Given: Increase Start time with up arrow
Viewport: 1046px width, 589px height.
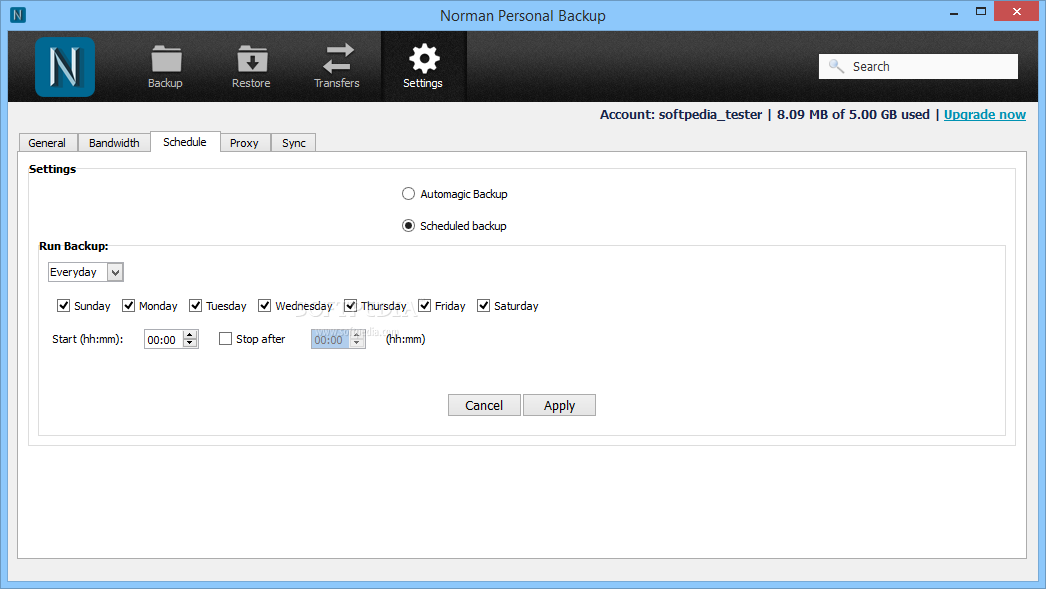Looking at the screenshot, I should pos(191,335).
